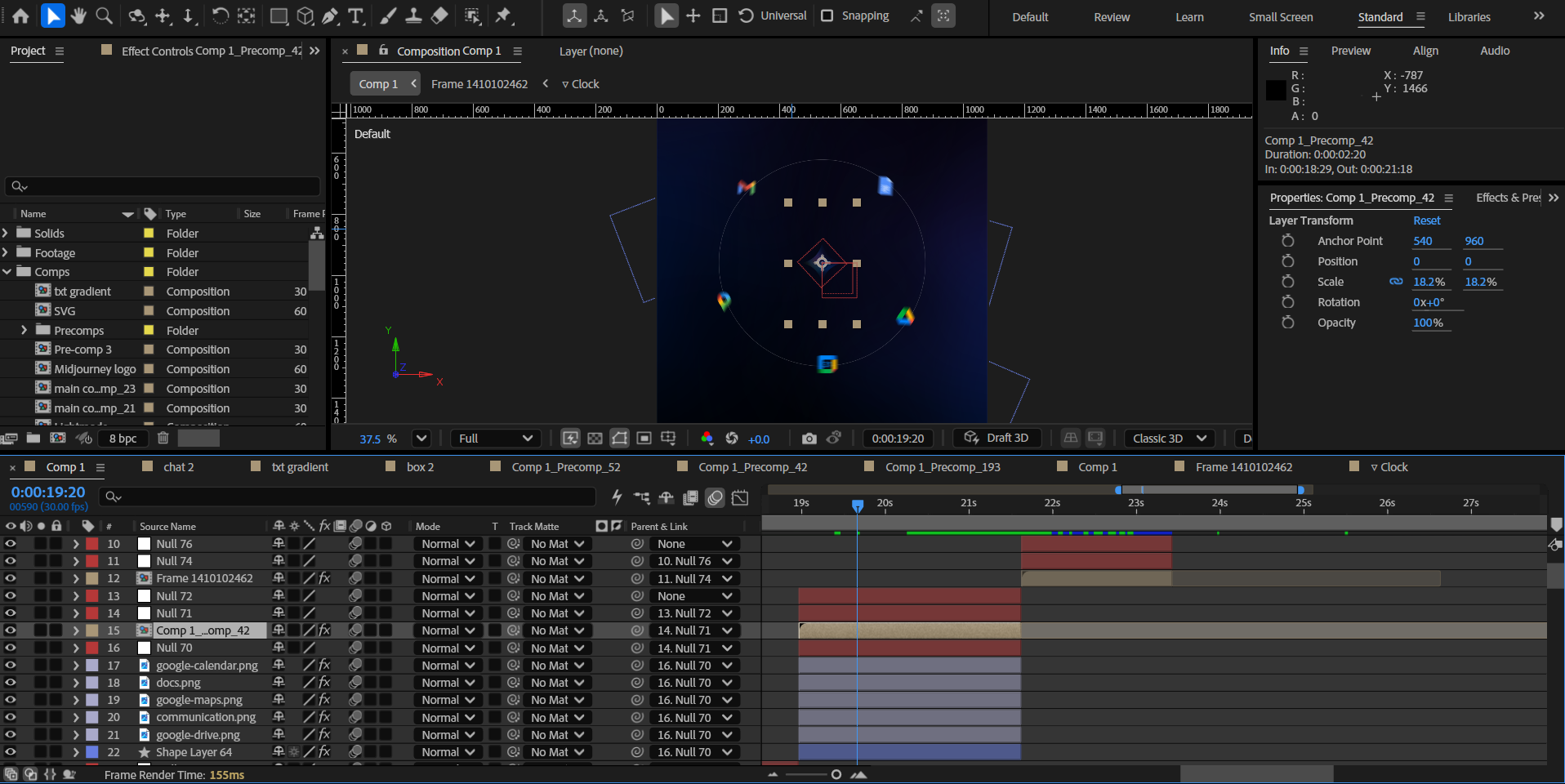Open the Graph Editor in timeline
1565x784 pixels.
[740, 497]
